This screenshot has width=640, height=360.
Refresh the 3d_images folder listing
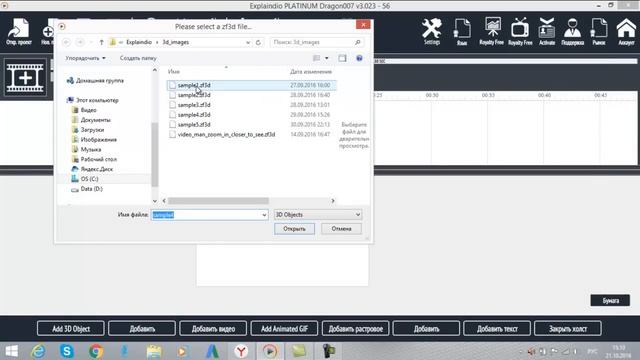point(258,42)
